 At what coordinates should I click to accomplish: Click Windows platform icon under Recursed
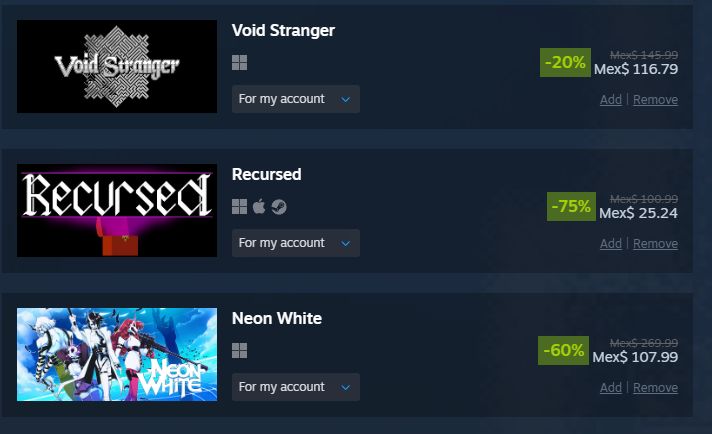[239, 207]
